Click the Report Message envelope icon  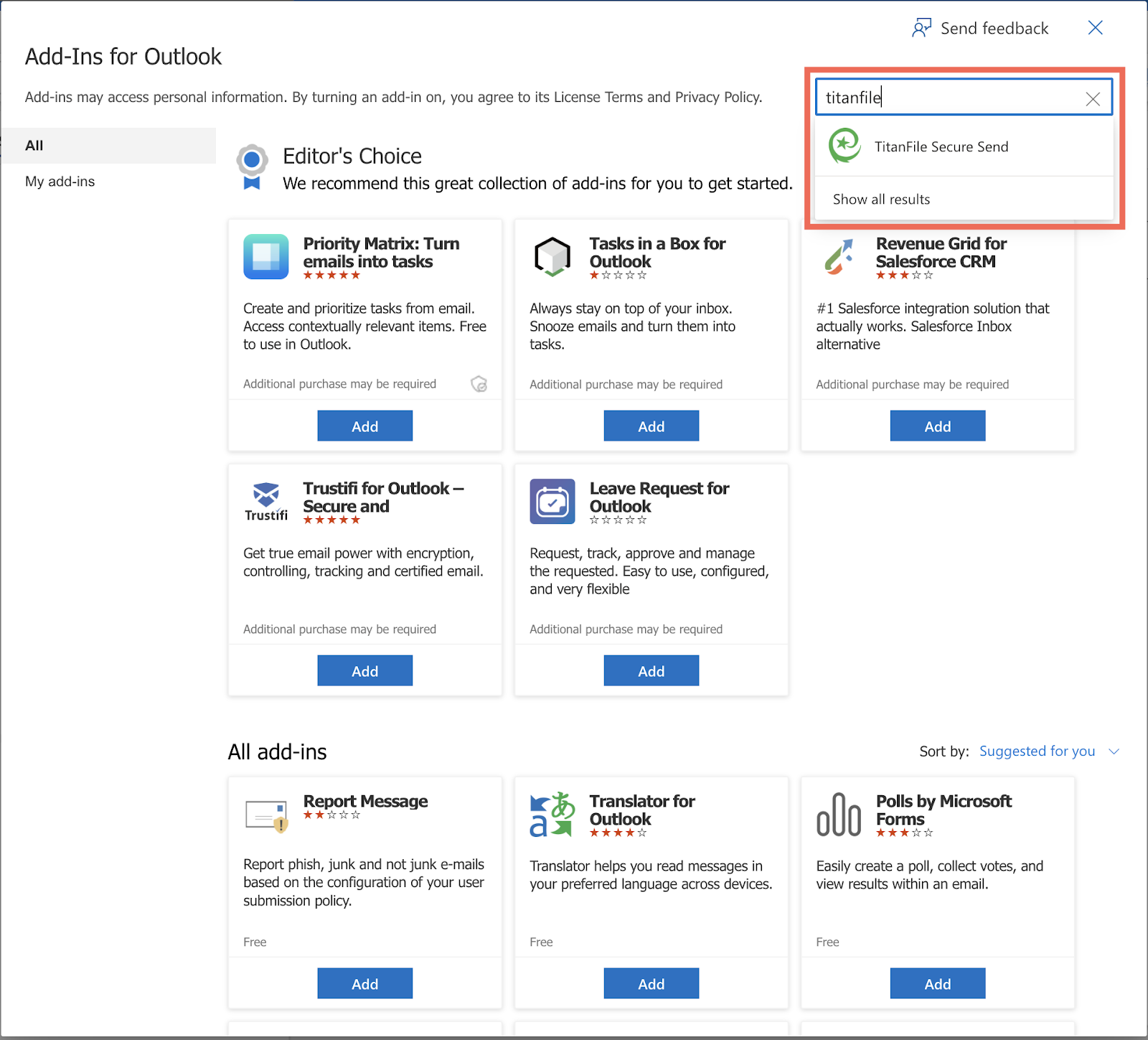(265, 812)
